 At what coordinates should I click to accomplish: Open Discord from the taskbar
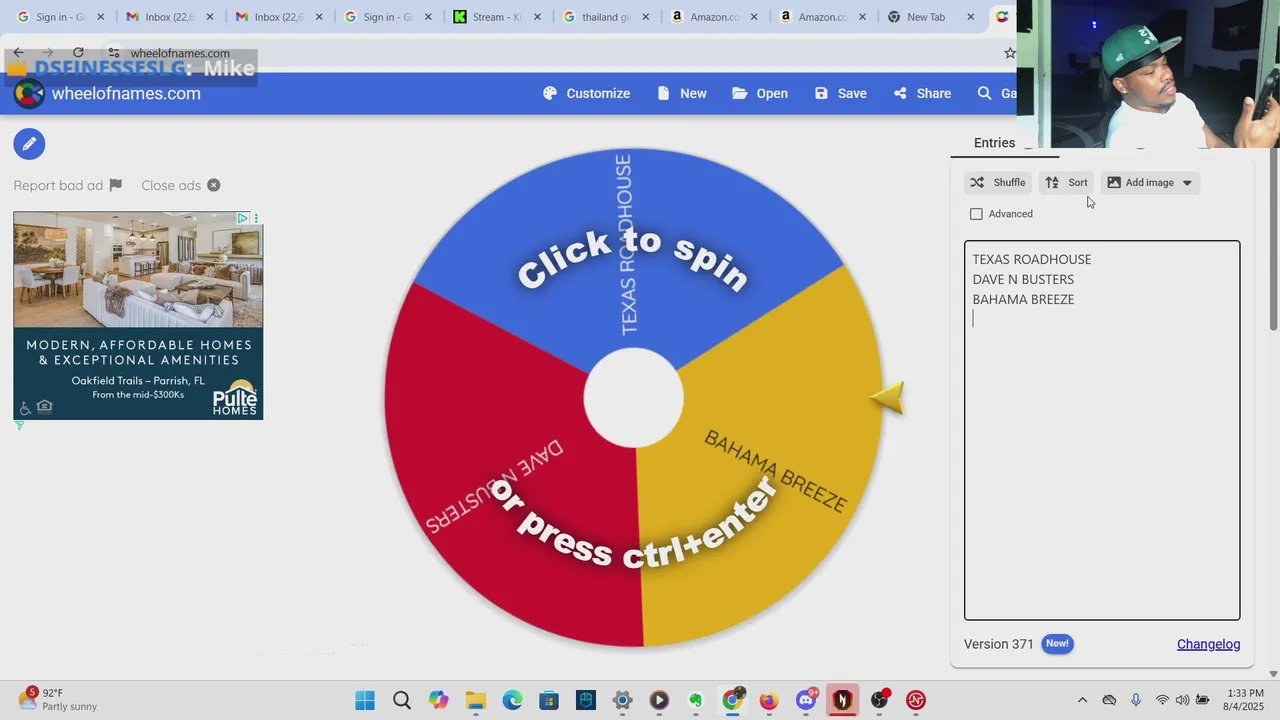(806, 700)
